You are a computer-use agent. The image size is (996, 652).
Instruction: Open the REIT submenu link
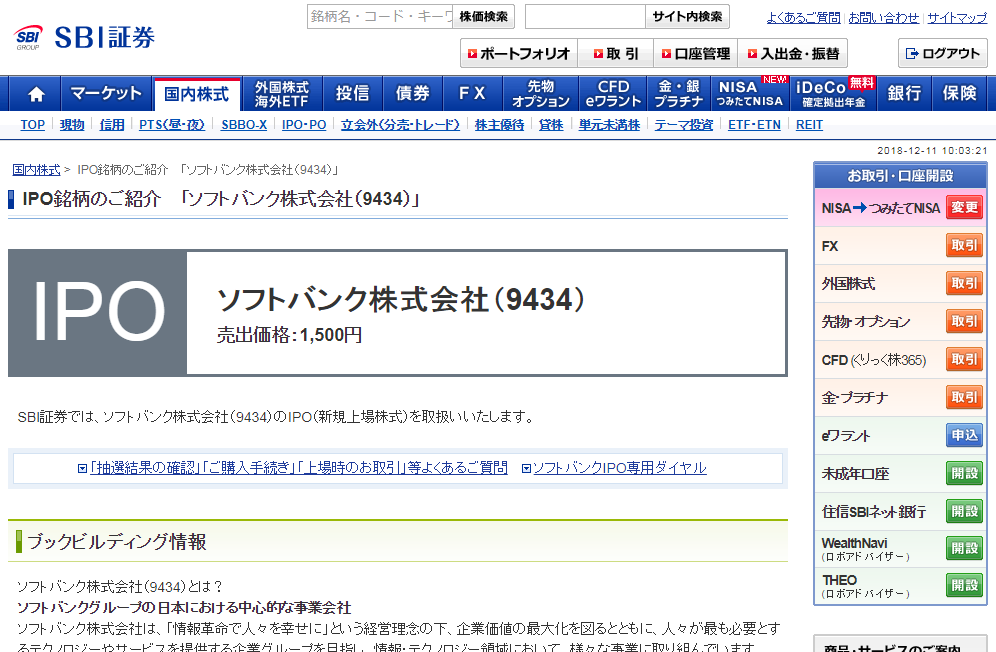point(809,125)
